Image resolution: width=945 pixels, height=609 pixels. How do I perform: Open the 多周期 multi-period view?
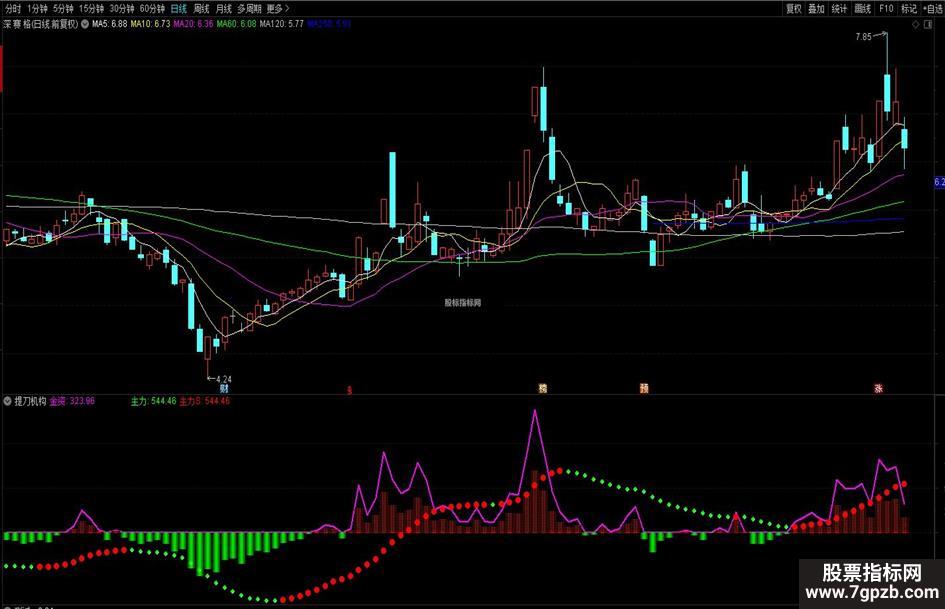pos(250,8)
